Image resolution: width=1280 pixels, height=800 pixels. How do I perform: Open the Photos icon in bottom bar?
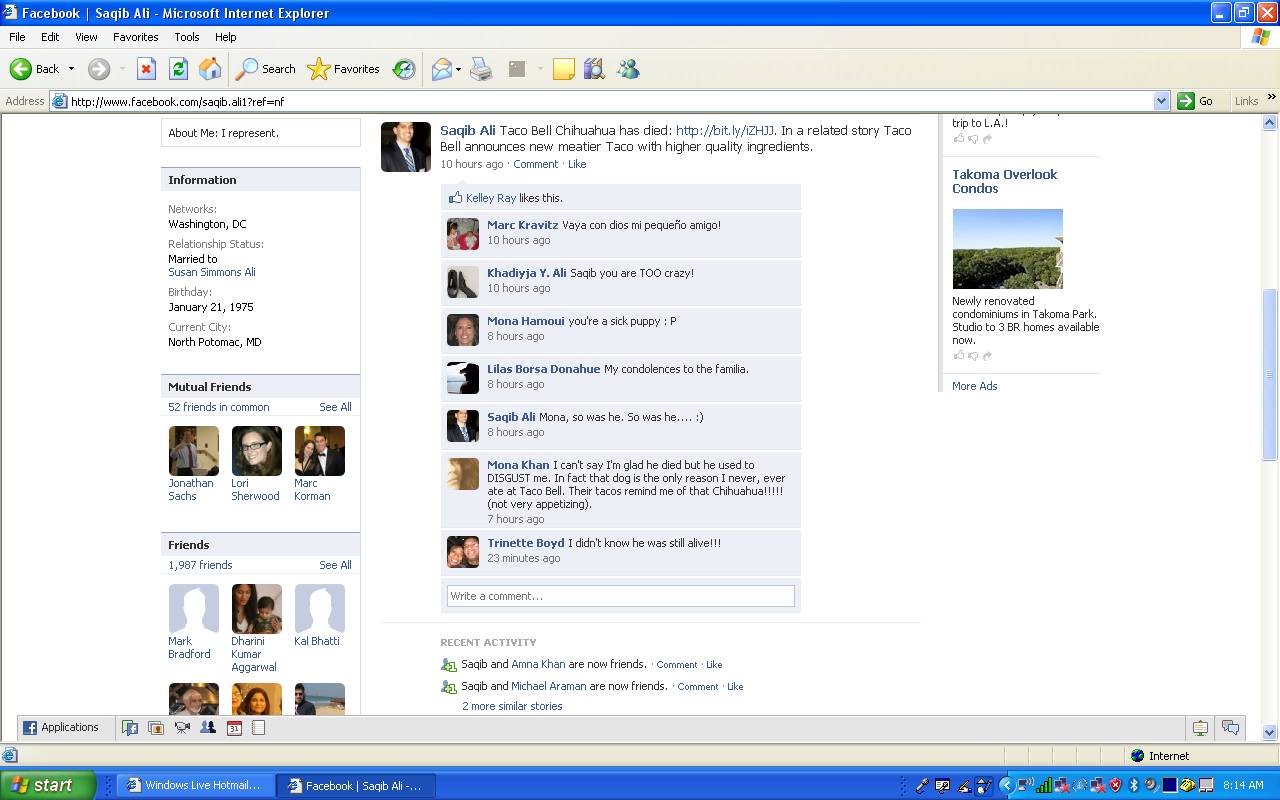(156, 728)
